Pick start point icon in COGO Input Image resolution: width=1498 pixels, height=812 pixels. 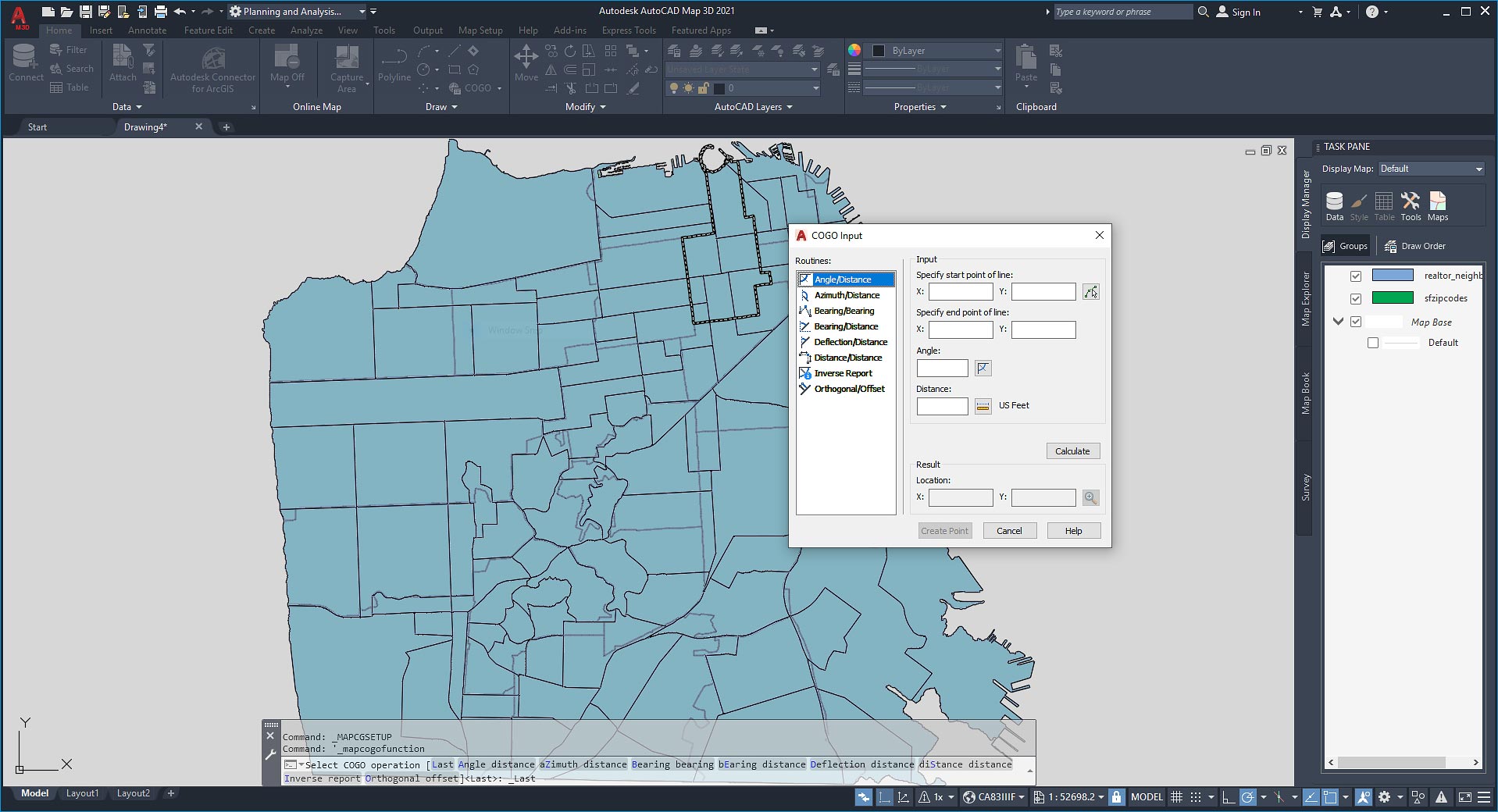coord(1090,292)
